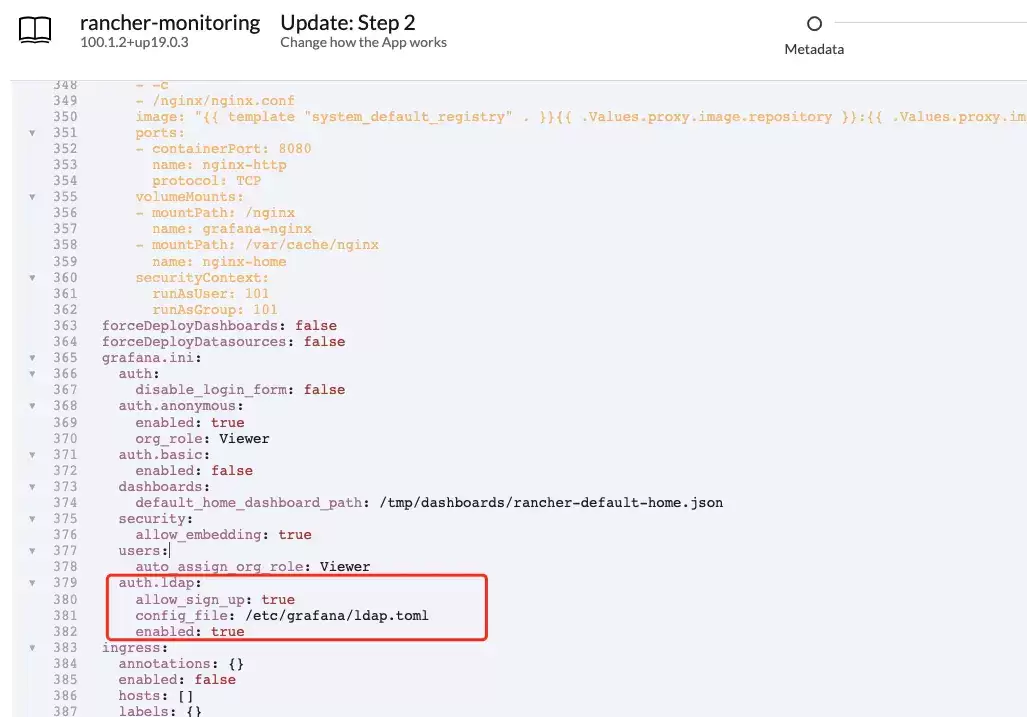Click enabled: false under auth.basic

(194, 470)
